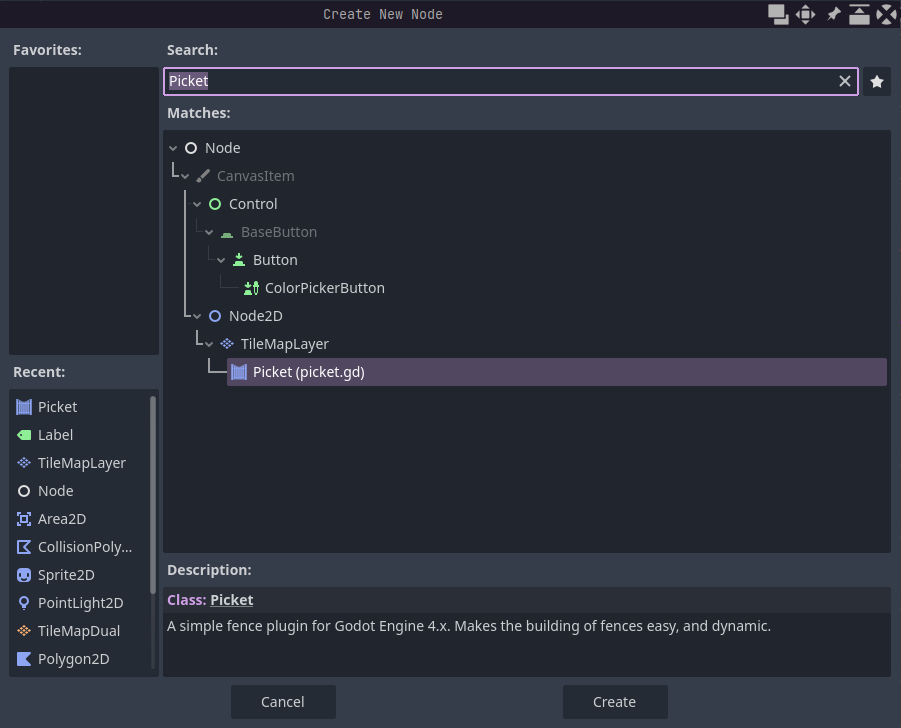Choose Polygon2D from Recent list
Viewport: 901px width, 728px height.
pyautogui.click(x=74, y=659)
